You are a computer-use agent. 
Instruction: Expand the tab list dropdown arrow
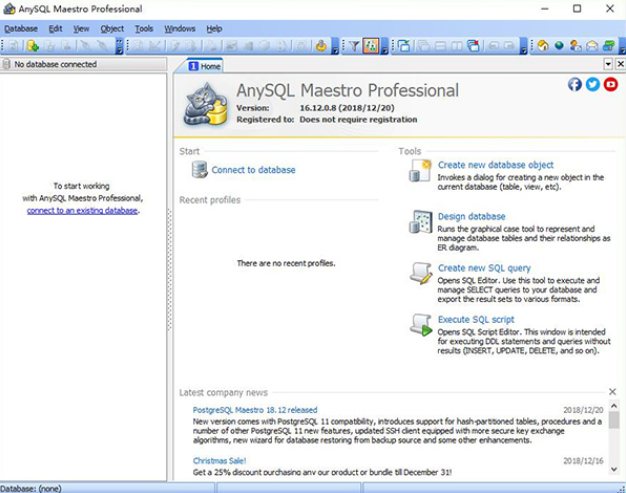click(x=606, y=65)
